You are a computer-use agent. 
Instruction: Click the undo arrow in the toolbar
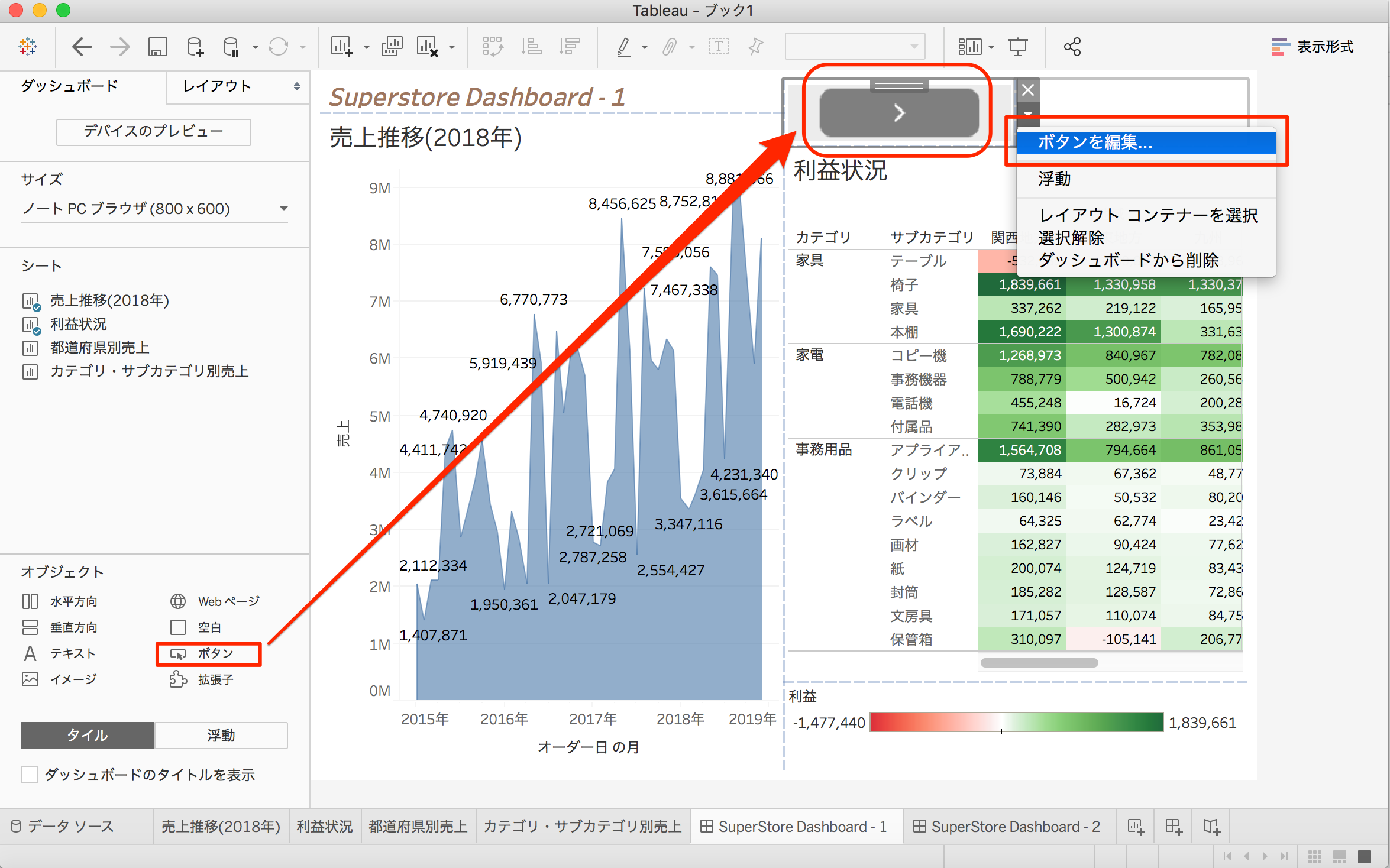pyautogui.click(x=82, y=46)
